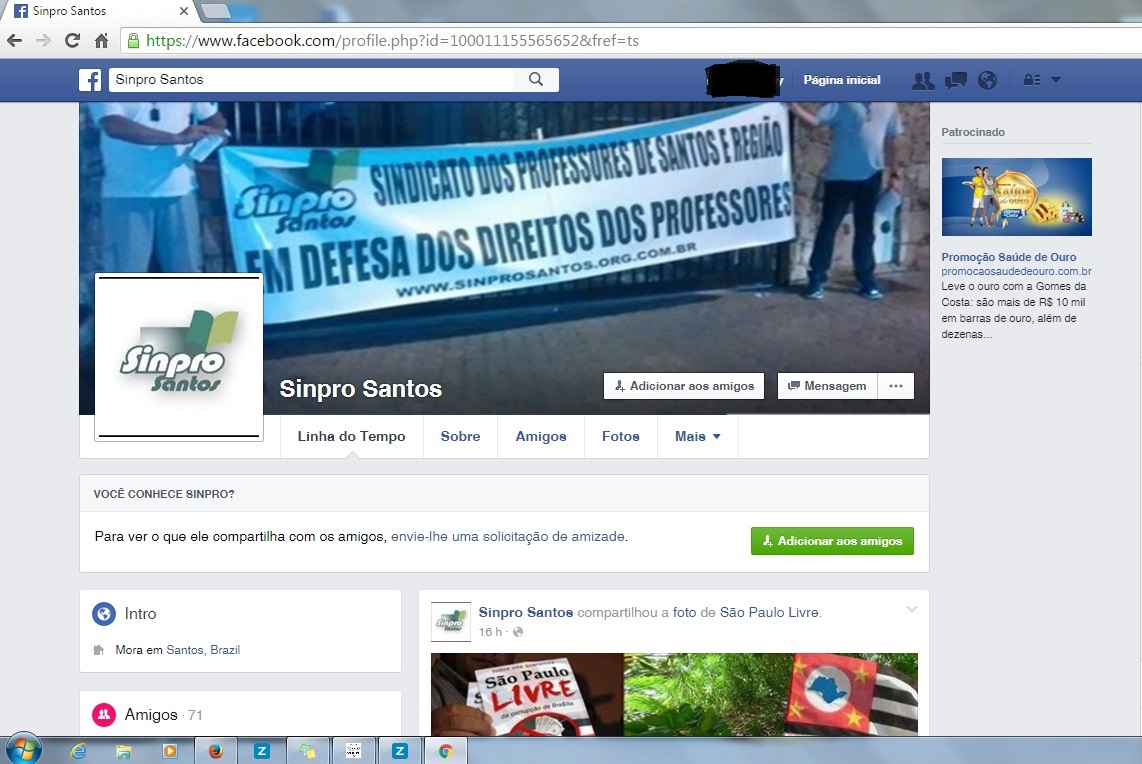Select the Amigos tab
1142x764 pixels.
coord(541,436)
